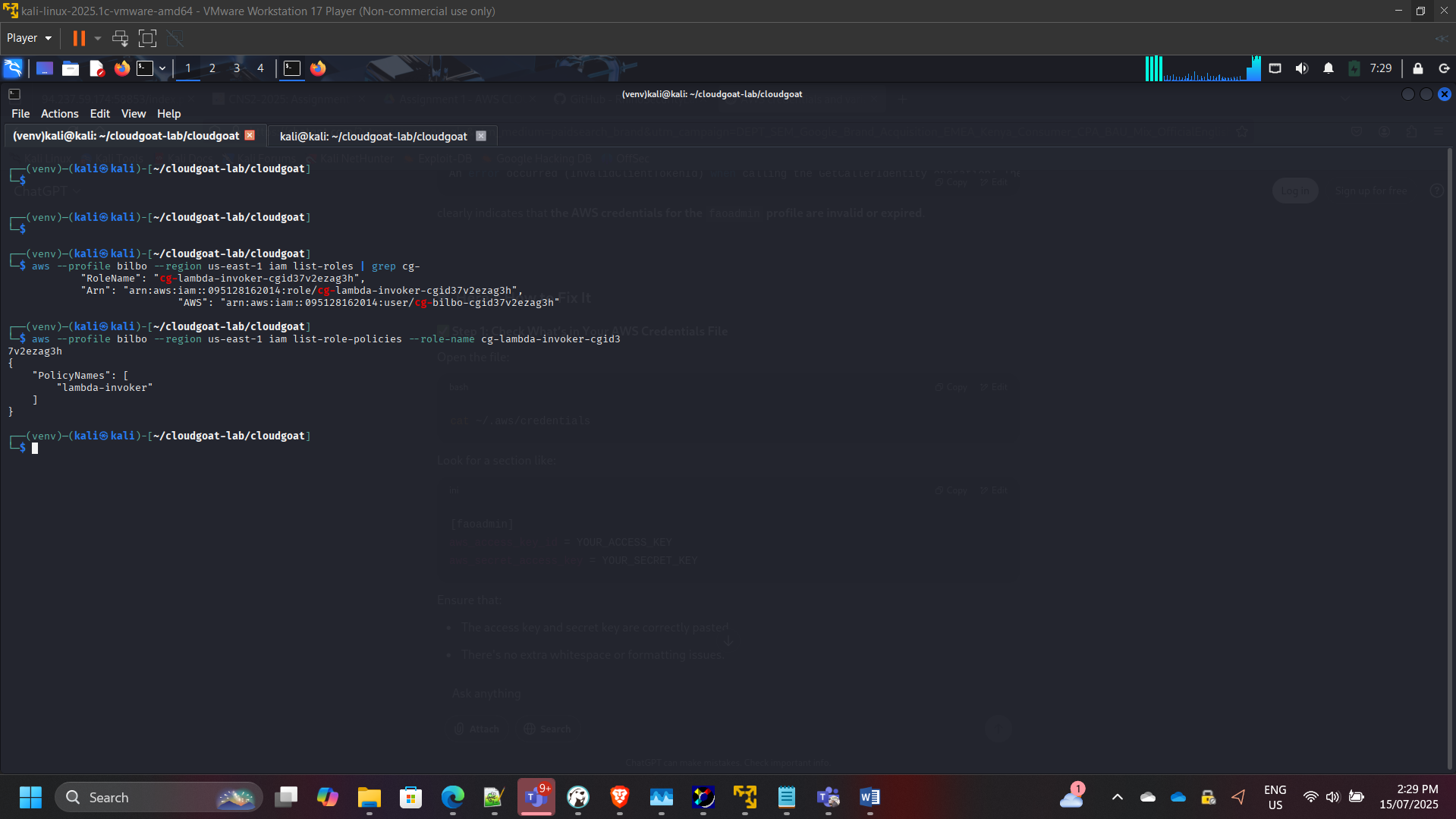The width and height of the screenshot is (1456, 819).
Task: Switch to workspace 2
Action: (x=212, y=68)
